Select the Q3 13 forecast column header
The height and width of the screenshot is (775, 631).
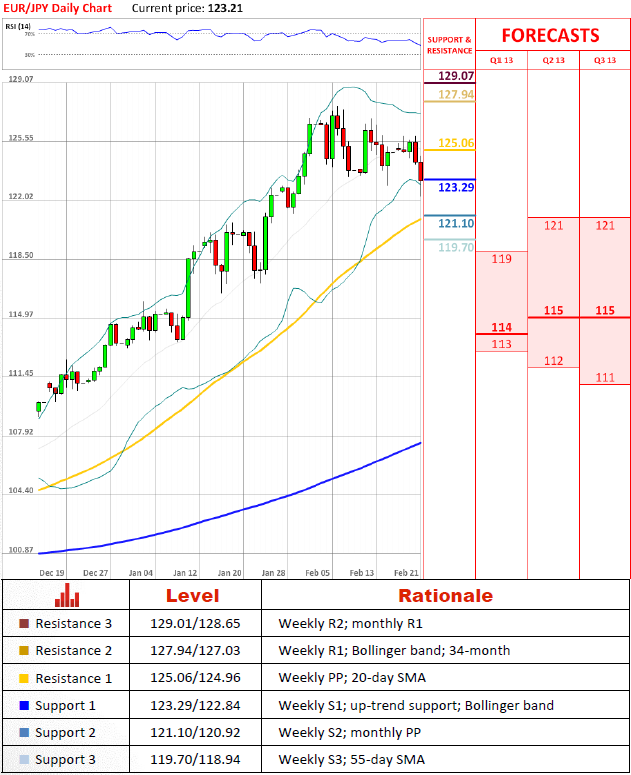(x=605, y=60)
